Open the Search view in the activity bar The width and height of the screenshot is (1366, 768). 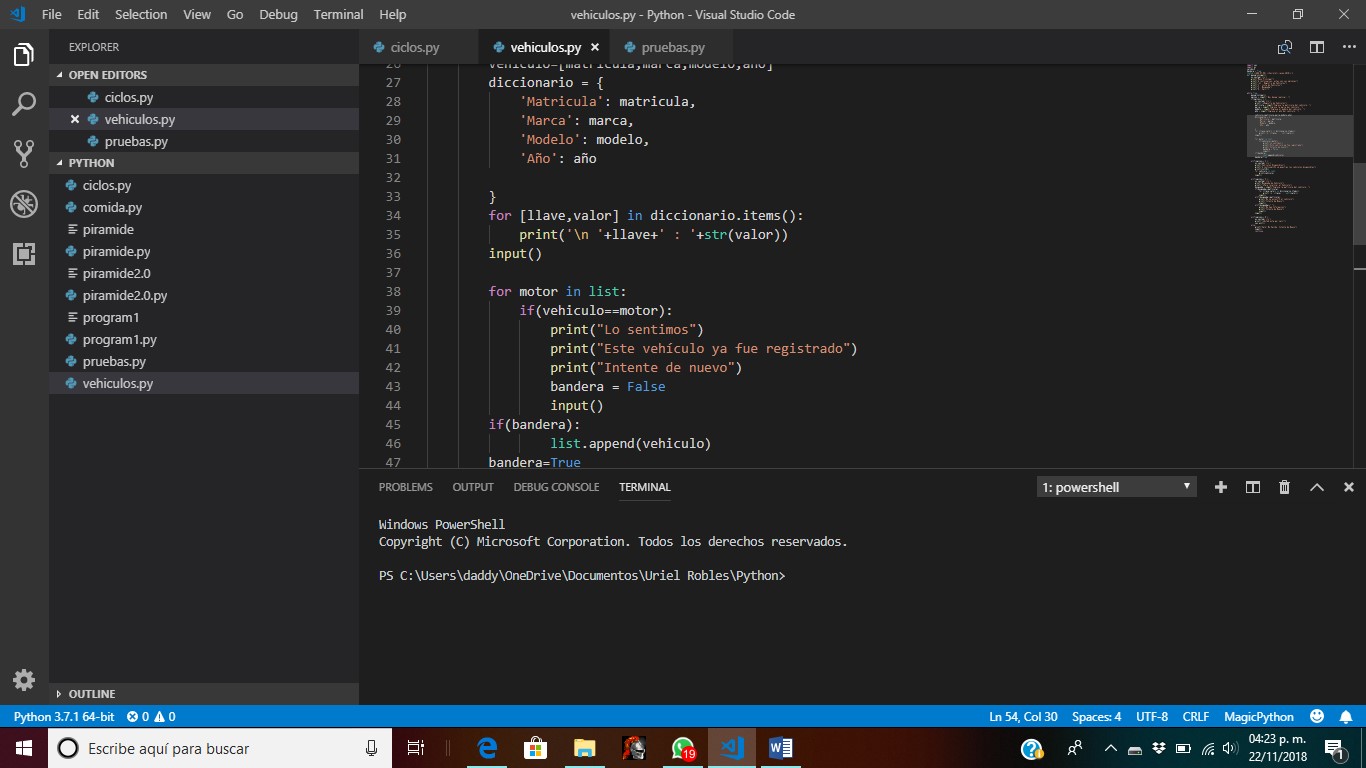tap(24, 104)
